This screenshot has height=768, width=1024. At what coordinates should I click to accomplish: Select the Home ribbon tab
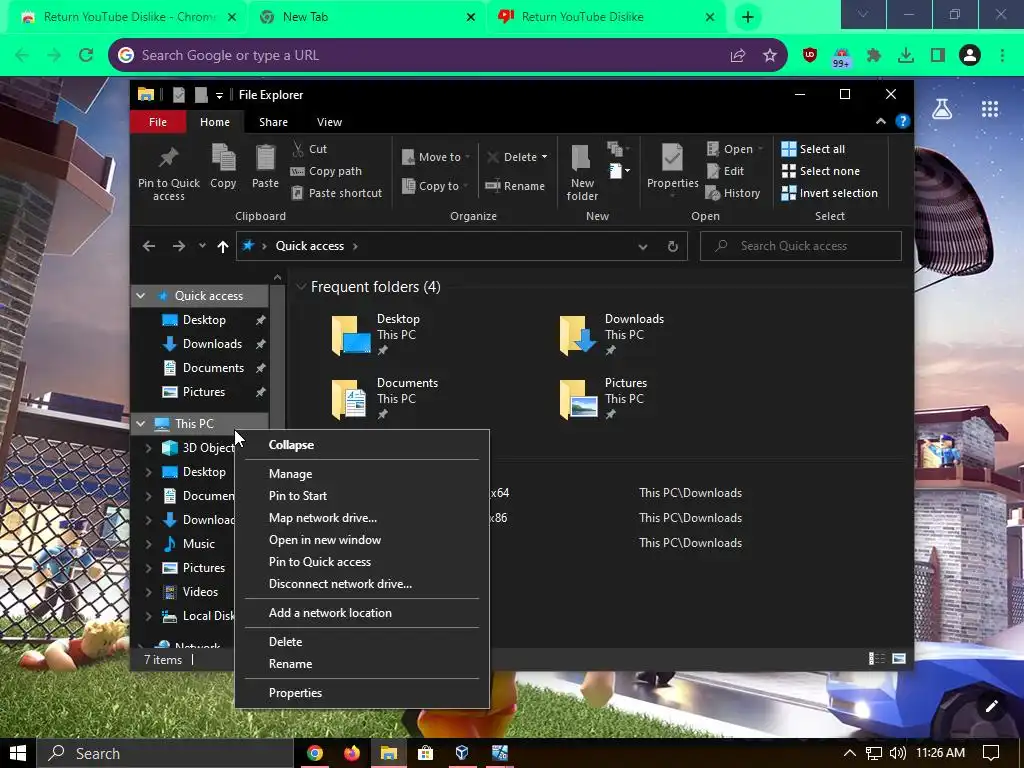tap(215, 122)
